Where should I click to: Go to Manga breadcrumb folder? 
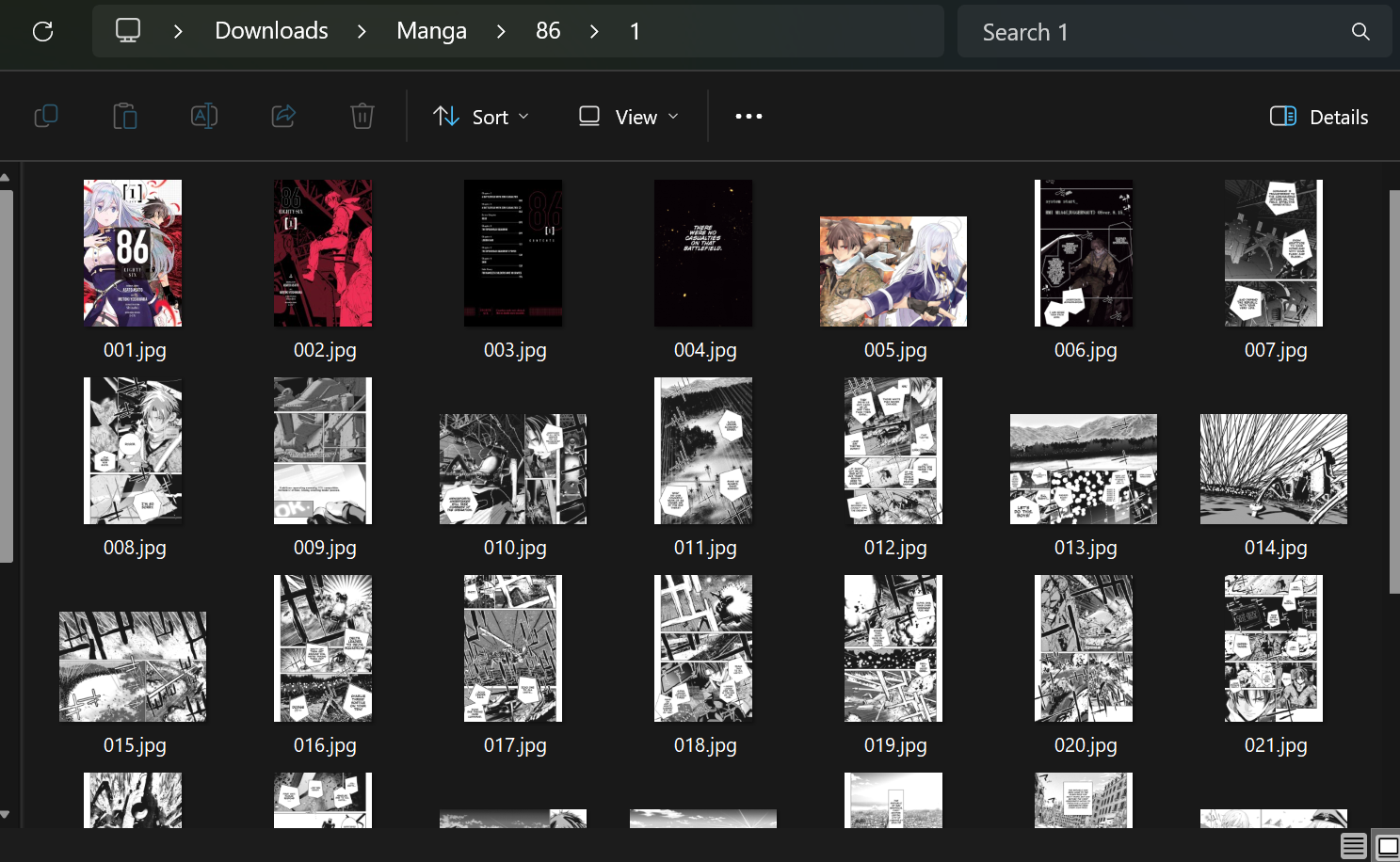tap(431, 31)
